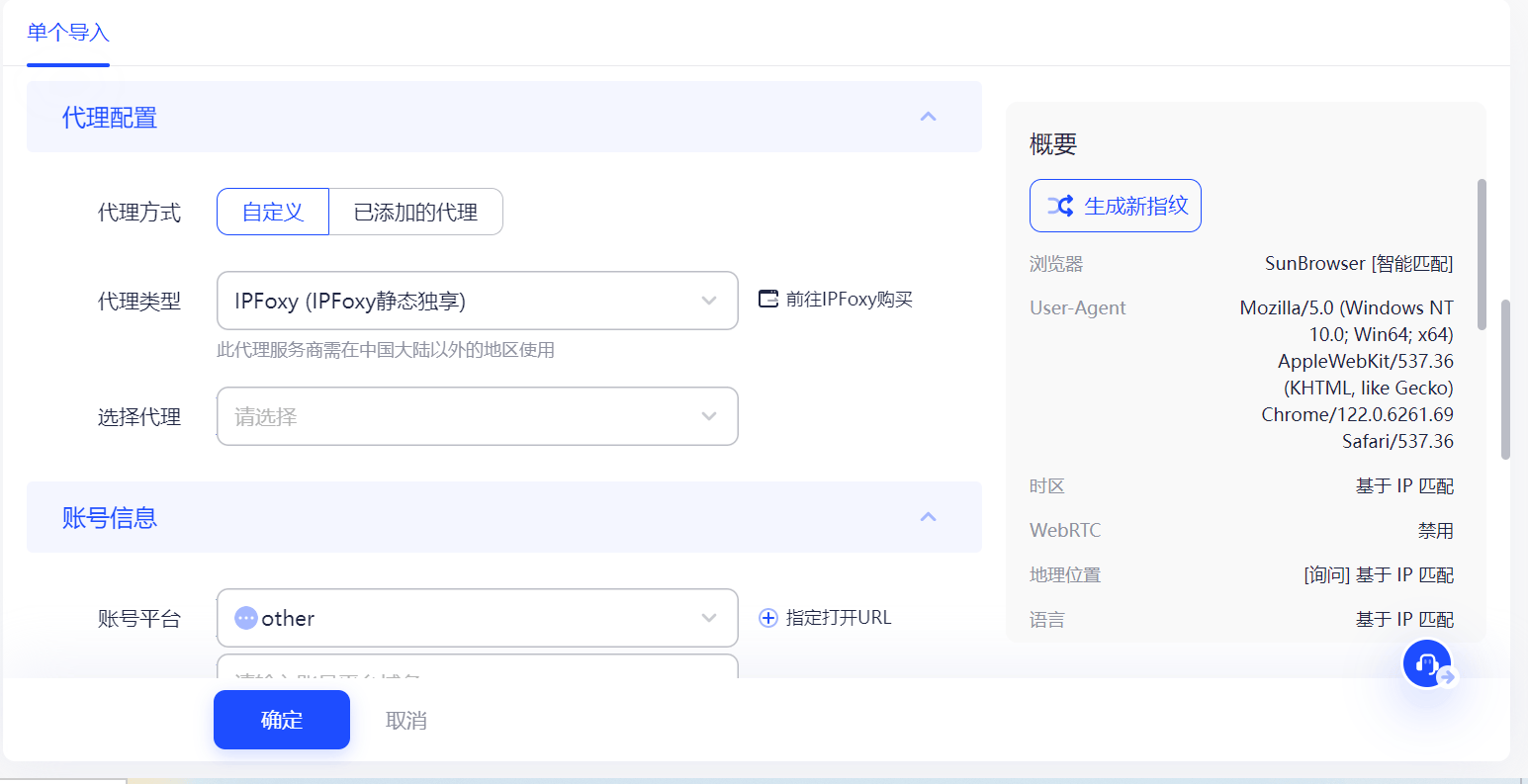Image resolution: width=1528 pixels, height=784 pixels.
Task: Click the plus icon next to 指定打开URL
Action: tap(767, 617)
